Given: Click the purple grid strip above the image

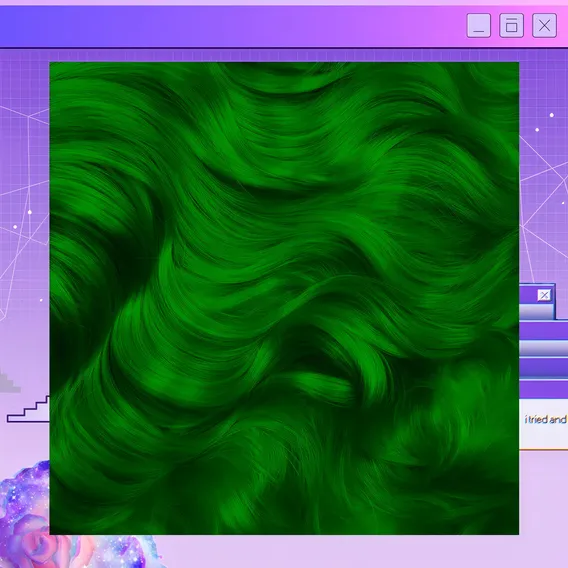Looking at the screenshot, I should coord(284,55).
